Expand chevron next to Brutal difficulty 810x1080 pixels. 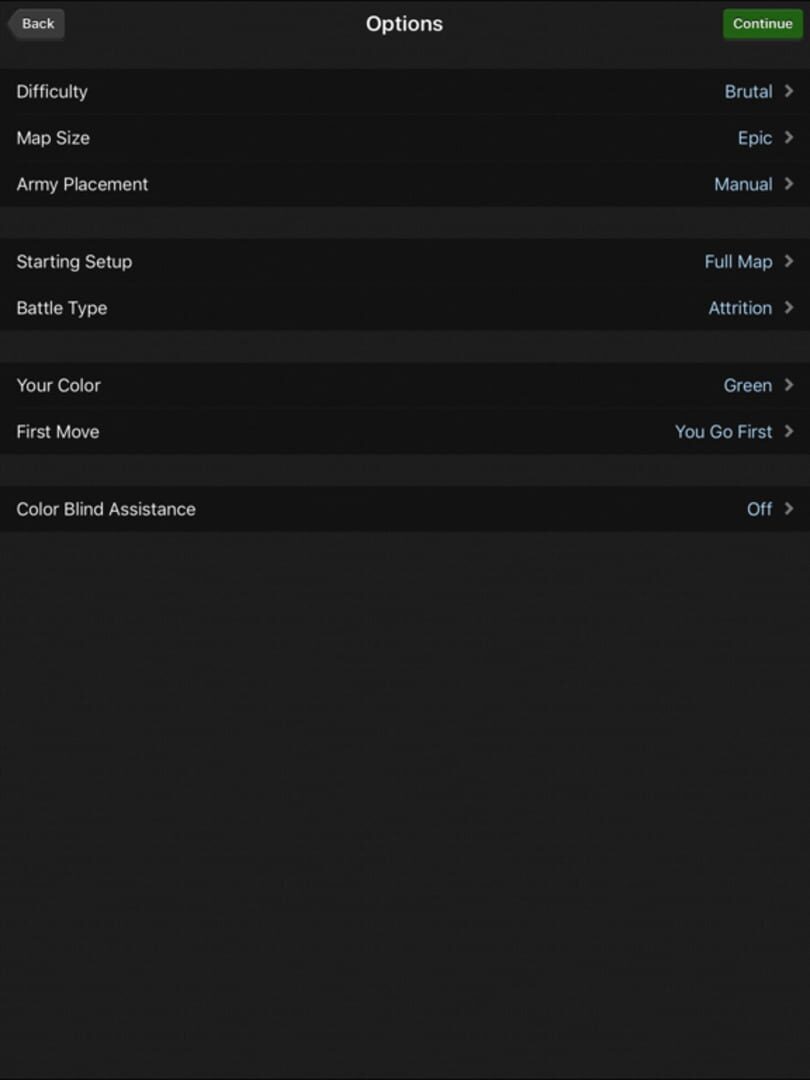pos(789,92)
